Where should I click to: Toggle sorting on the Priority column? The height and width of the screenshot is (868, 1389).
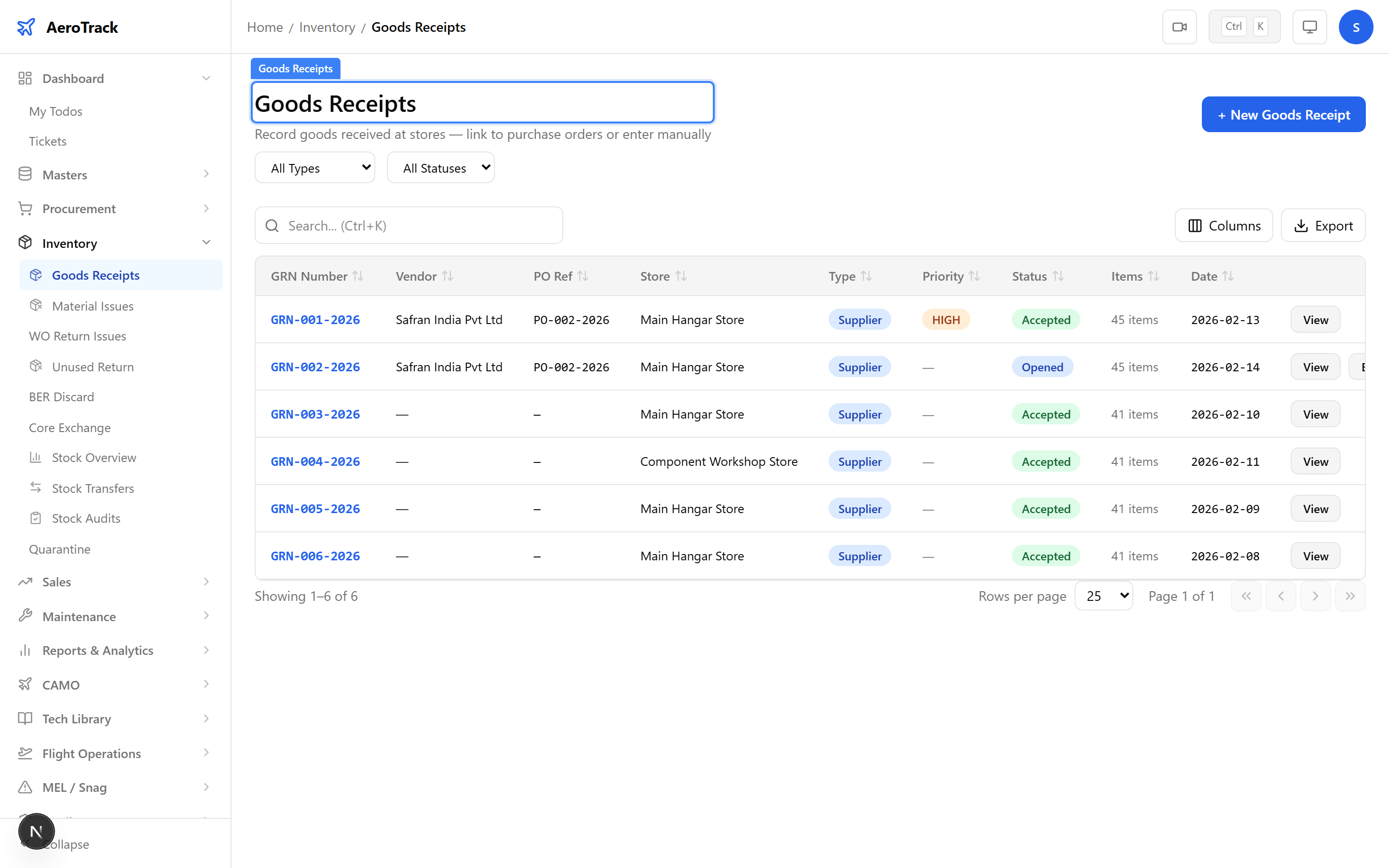[975, 276]
